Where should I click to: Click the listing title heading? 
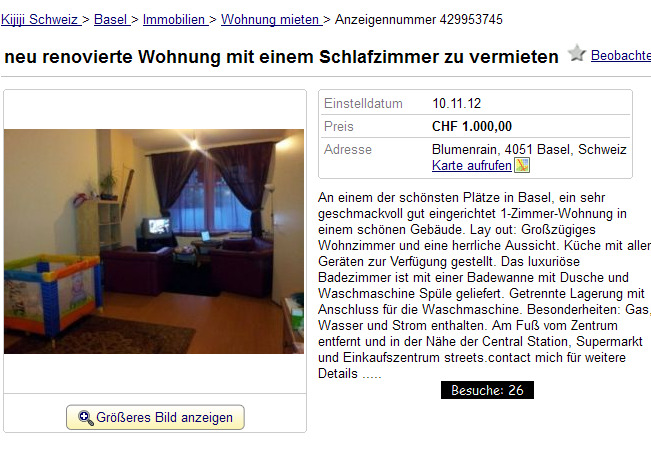click(x=281, y=57)
